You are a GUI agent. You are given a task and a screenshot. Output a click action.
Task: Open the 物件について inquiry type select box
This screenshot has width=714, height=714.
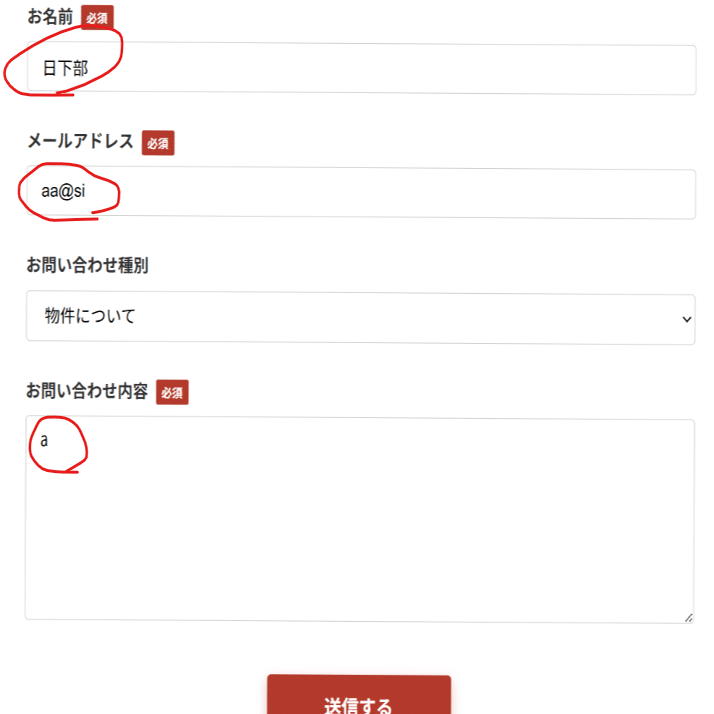coord(361,318)
